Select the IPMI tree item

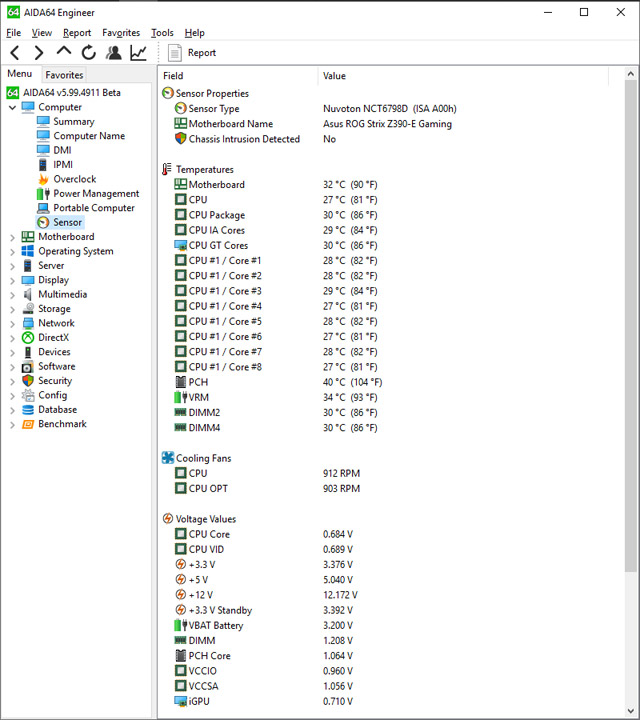pos(63,165)
